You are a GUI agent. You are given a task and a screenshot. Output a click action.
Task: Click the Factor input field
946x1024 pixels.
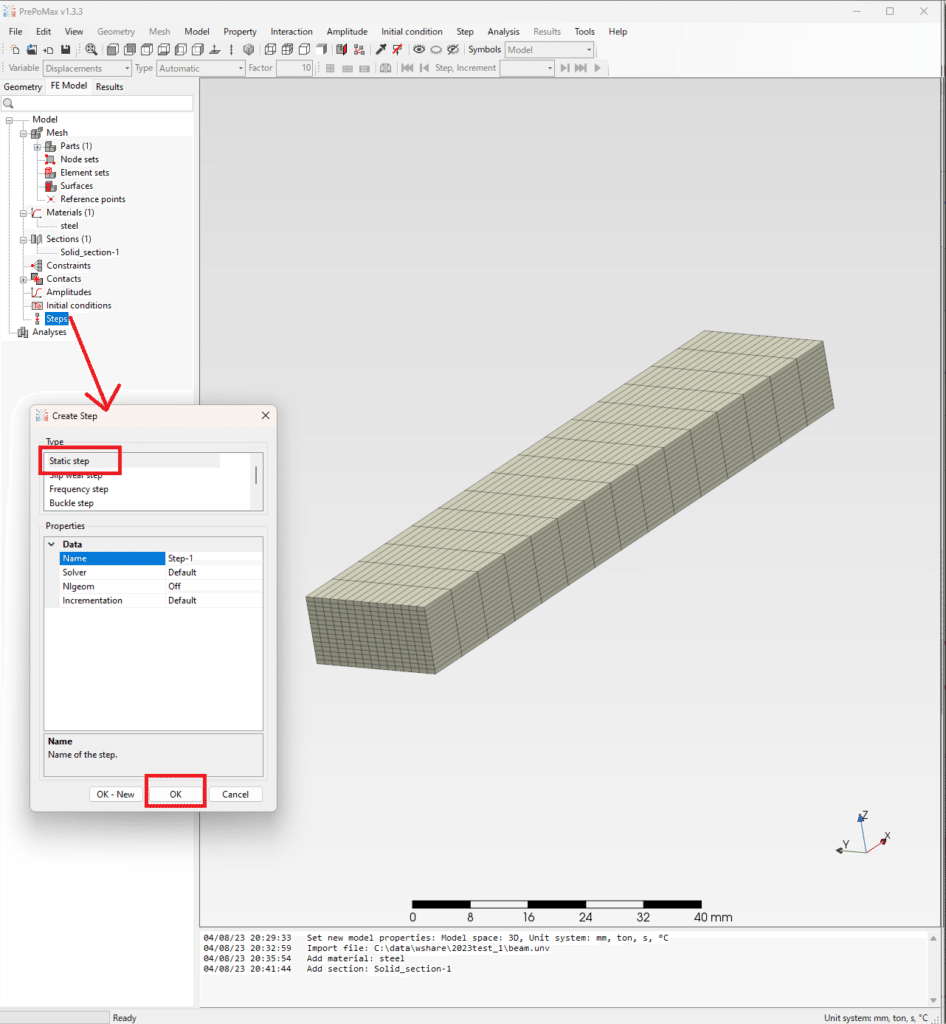click(x=294, y=68)
